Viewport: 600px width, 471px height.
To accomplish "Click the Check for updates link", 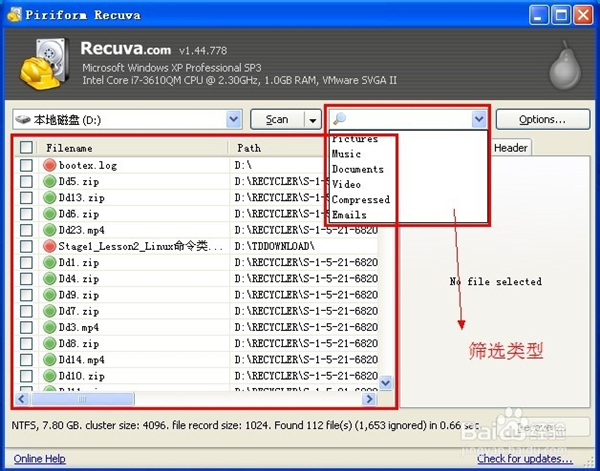I will pos(525,458).
